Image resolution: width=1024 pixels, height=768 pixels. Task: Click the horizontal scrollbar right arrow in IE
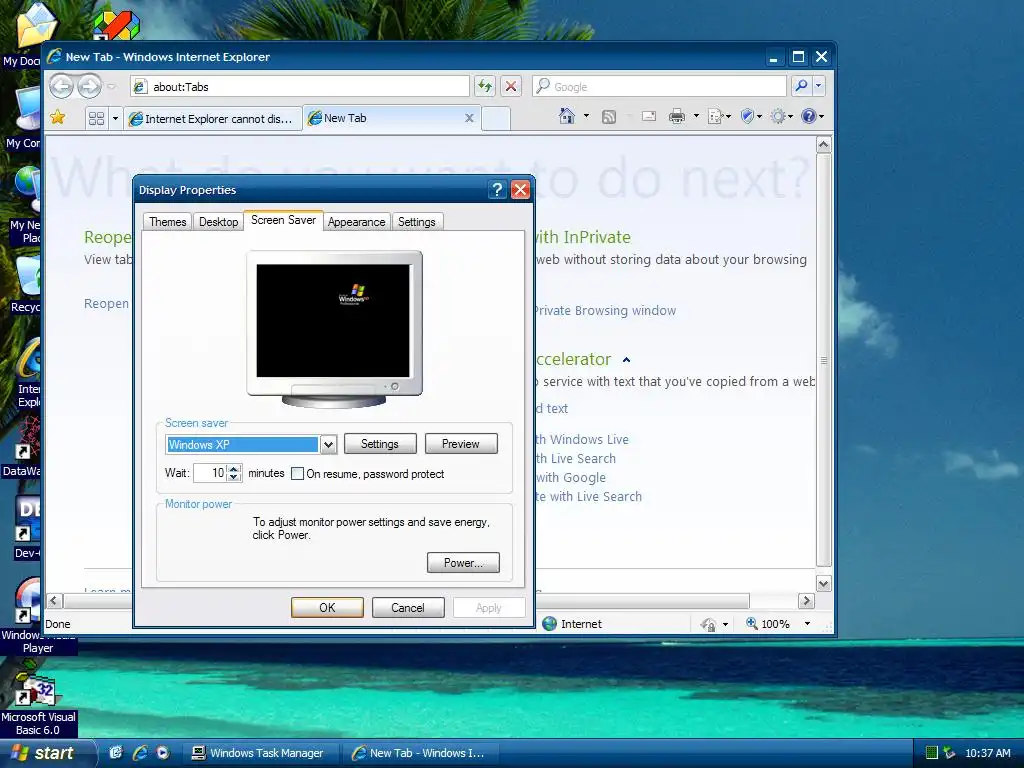[807, 601]
